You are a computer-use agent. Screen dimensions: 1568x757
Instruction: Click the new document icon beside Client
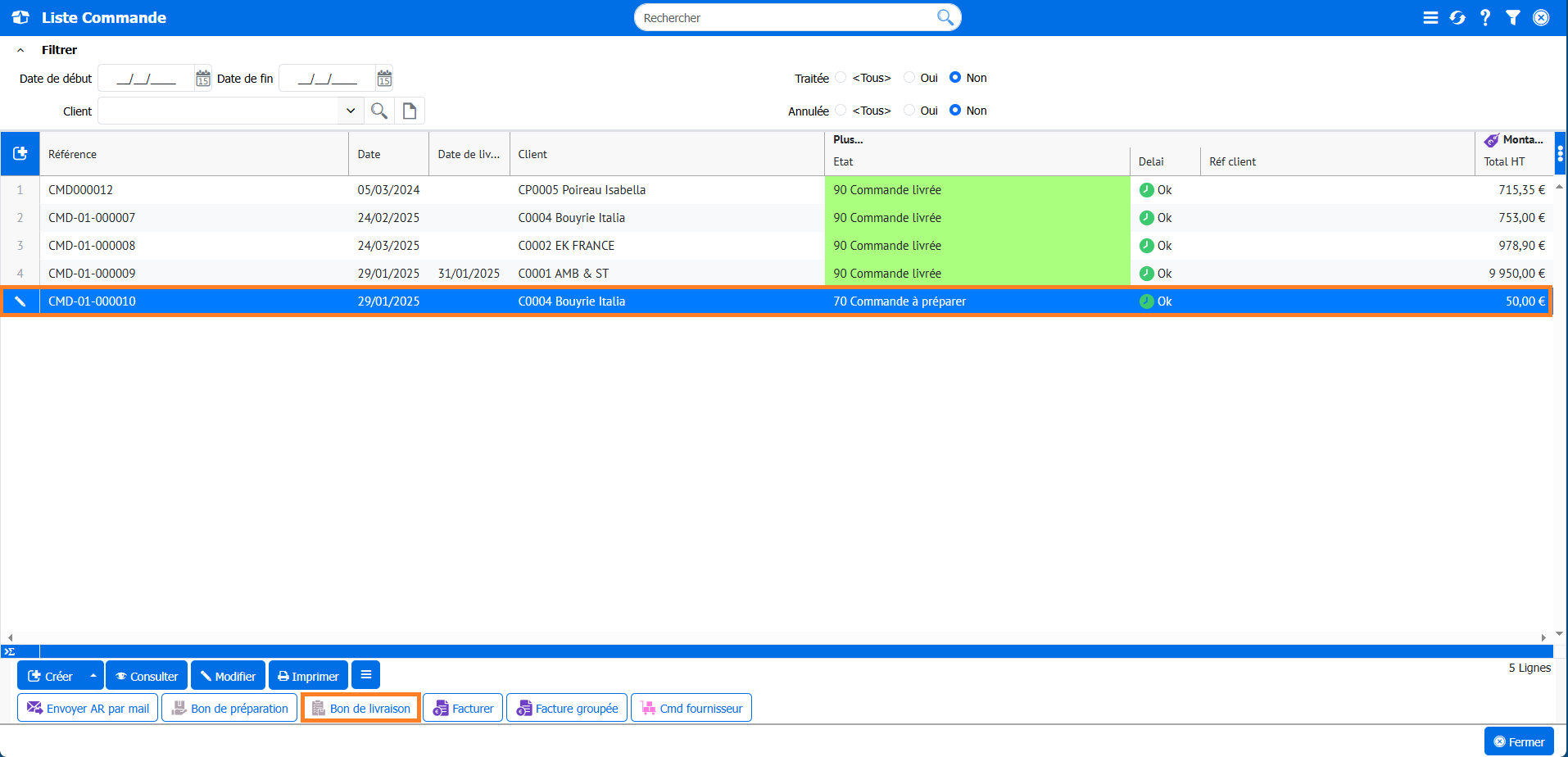pos(410,111)
